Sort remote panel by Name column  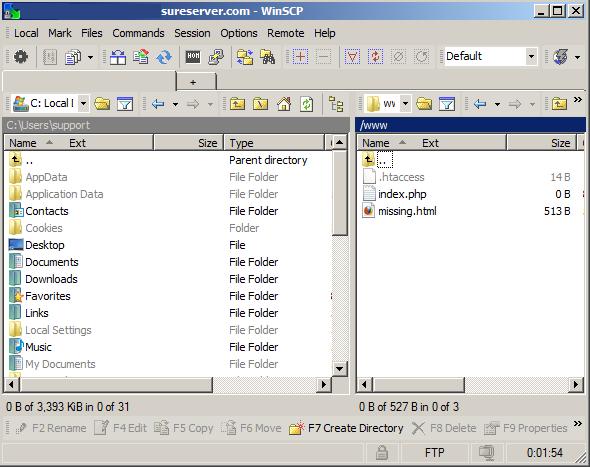[x=431, y=143]
